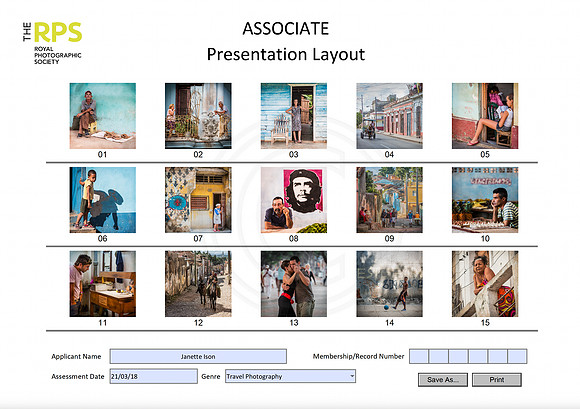Click the number 15 caption
Image resolution: width=580 pixels, height=409 pixels.
[485, 322]
